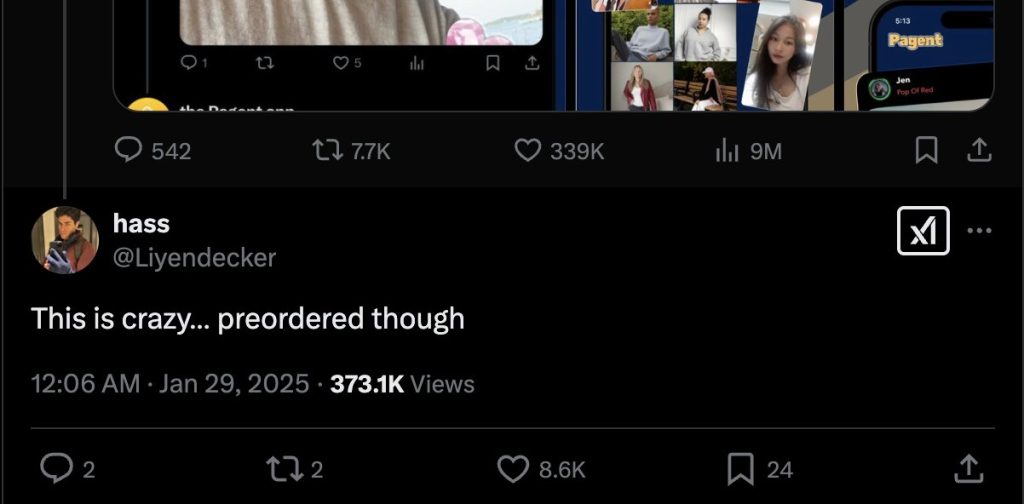The height and width of the screenshot is (504, 1024).
Task: Click reply icon with 542 comments
Action: [153, 151]
